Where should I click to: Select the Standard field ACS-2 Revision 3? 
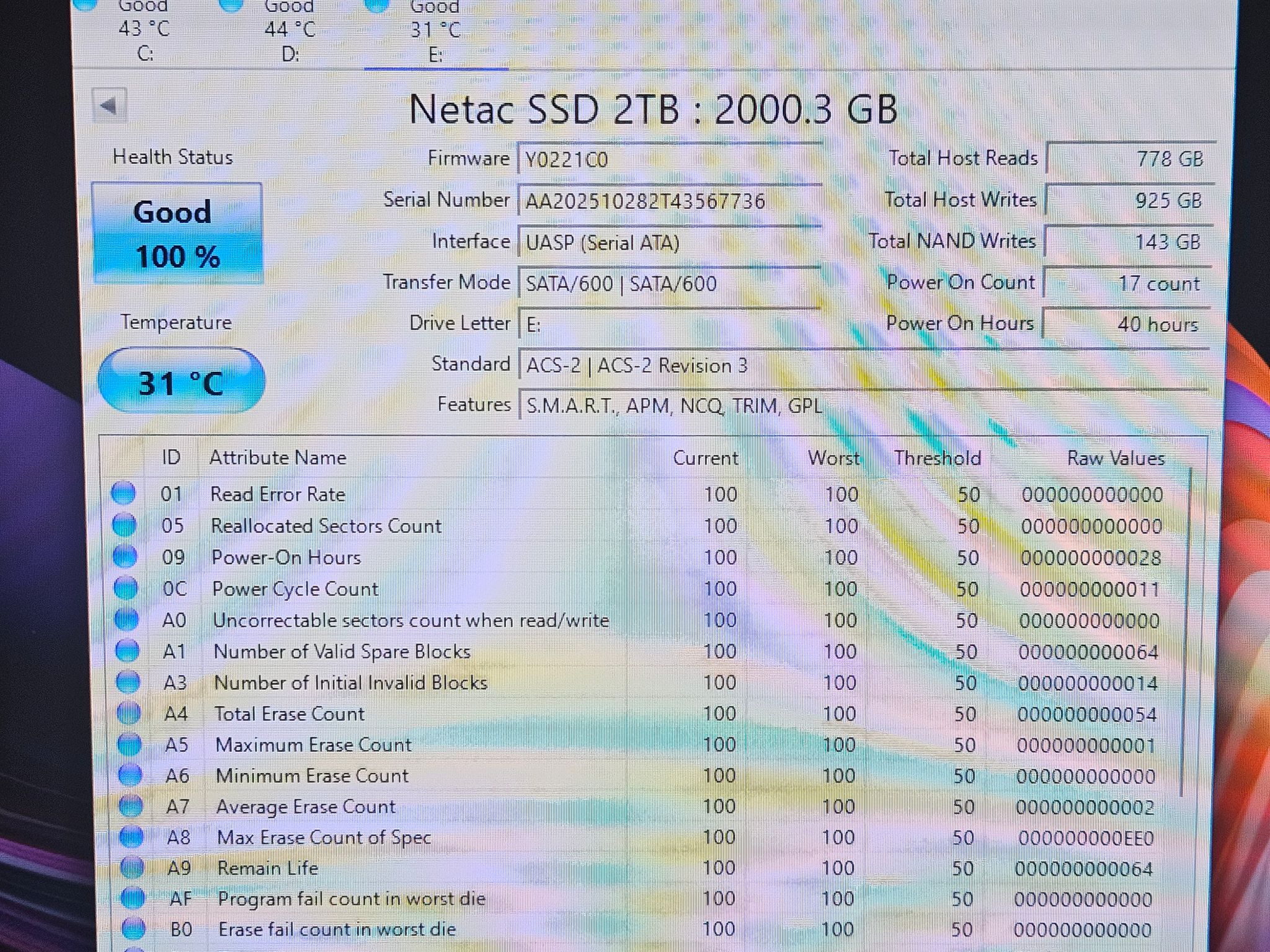863,365
